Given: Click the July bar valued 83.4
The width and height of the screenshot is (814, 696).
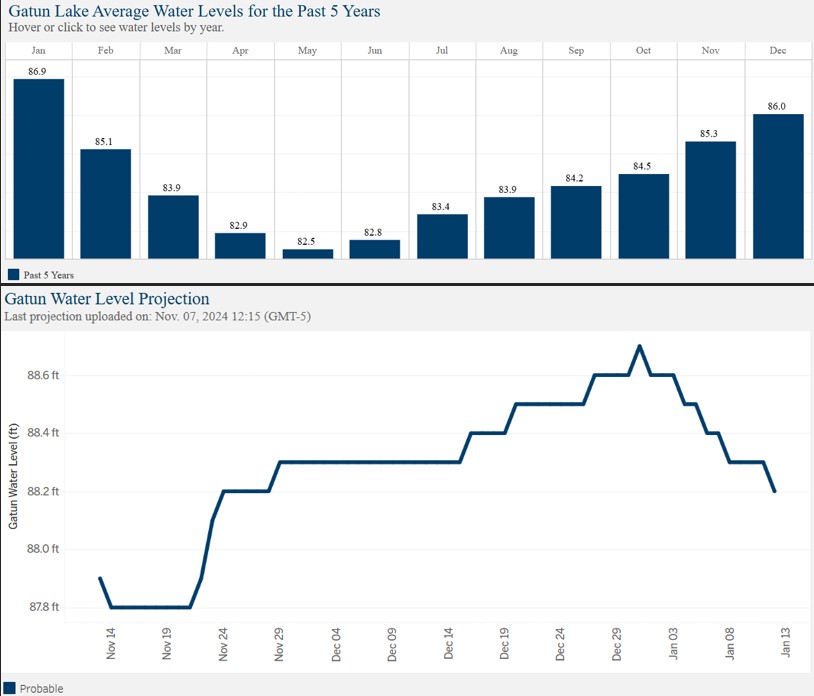Looking at the screenshot, I should (441, 235).
